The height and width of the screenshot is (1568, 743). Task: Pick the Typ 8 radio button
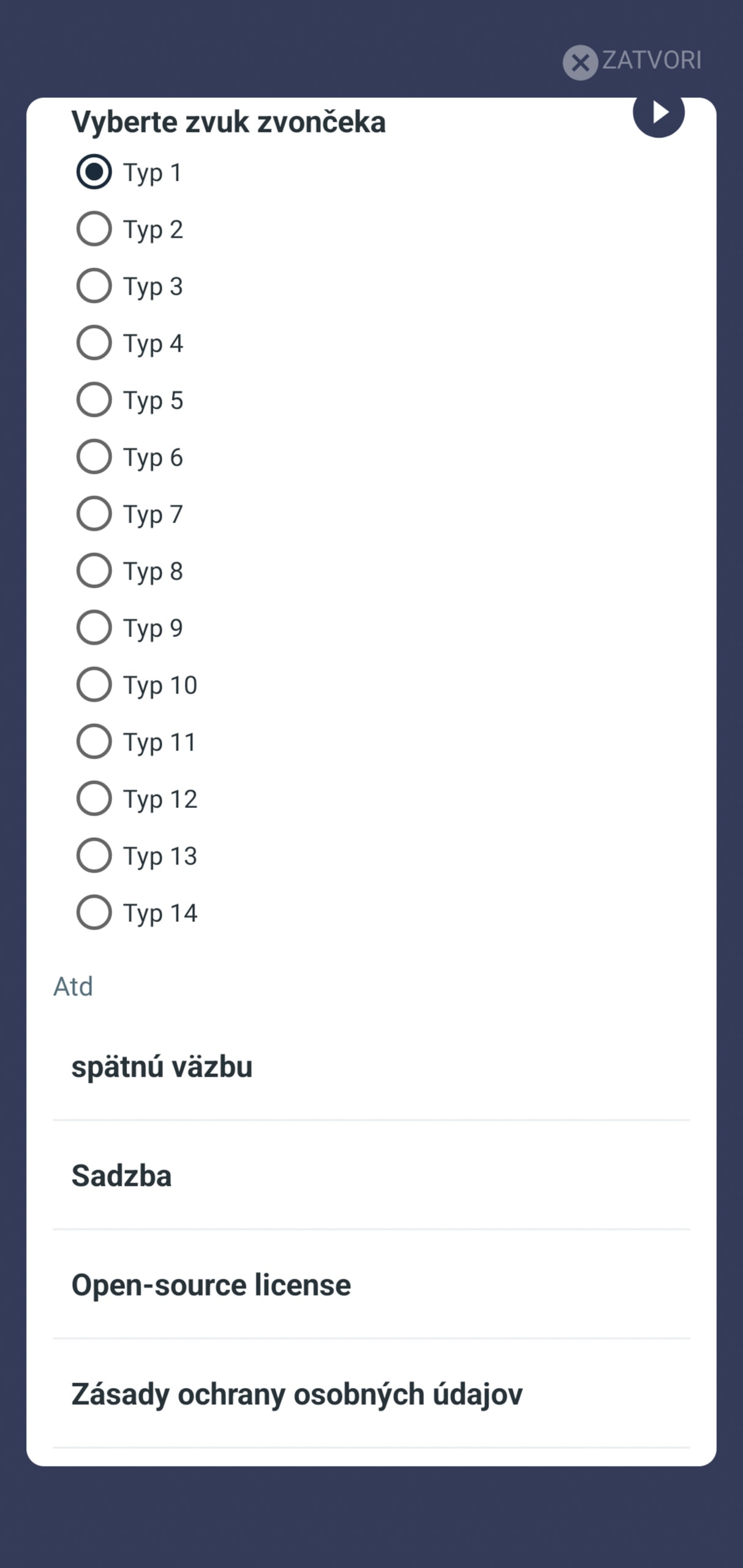94,571
